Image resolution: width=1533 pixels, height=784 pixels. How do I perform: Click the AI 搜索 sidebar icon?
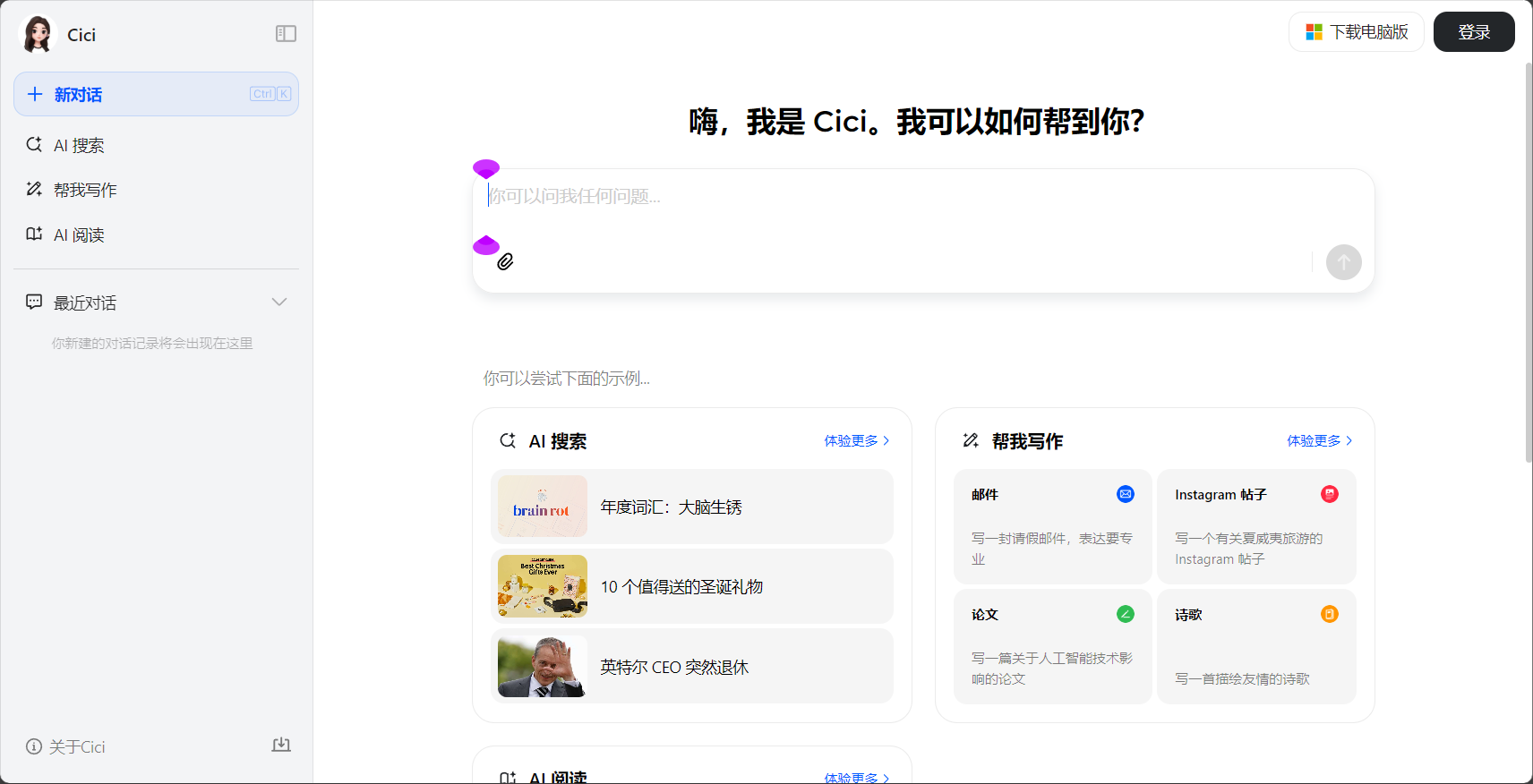tap(34, 144)
